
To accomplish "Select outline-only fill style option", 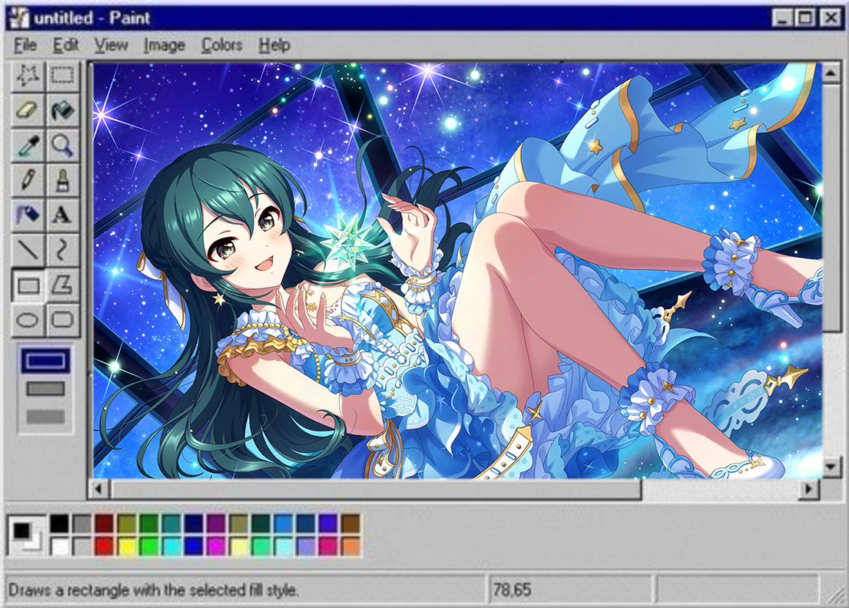I will pyautogui.click(x=45, y=361).
